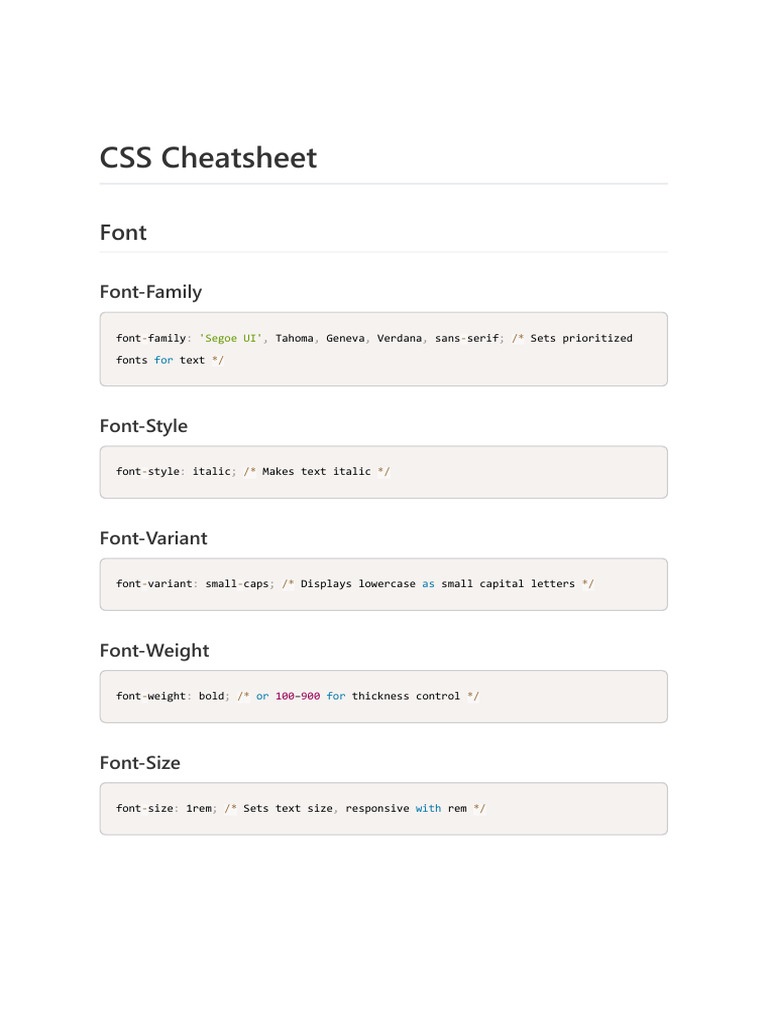Click the Font-Size subheading
The width and height of the screenshot is (768, 1024).
coord(140,763)
